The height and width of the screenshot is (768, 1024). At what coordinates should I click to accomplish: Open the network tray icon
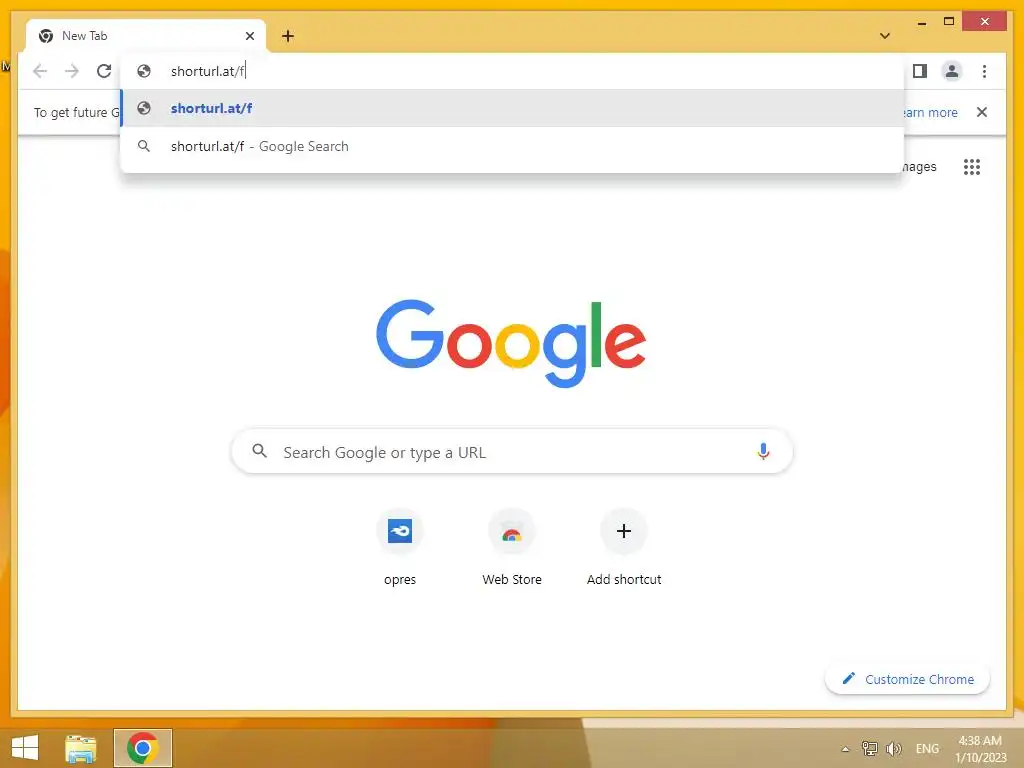point(869,748)
